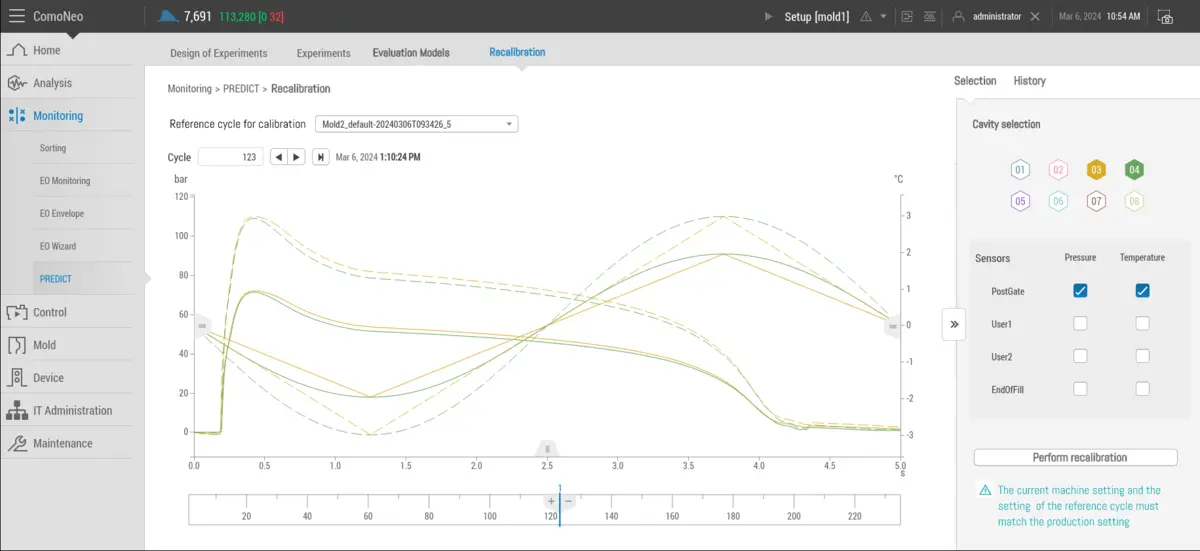Log out administrator with X icon

point(1035,17)
